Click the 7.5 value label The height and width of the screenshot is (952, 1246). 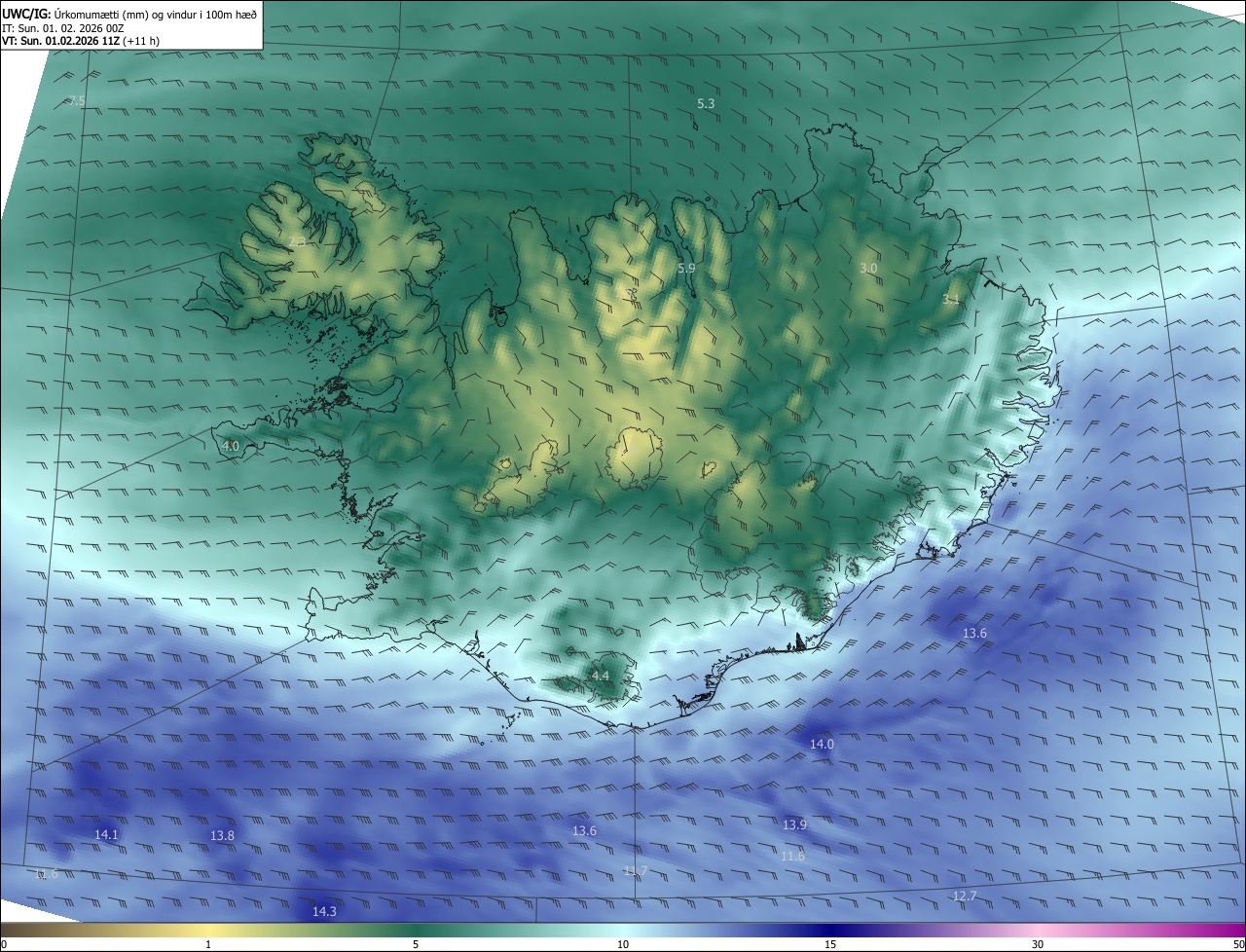tap(77, 101)
